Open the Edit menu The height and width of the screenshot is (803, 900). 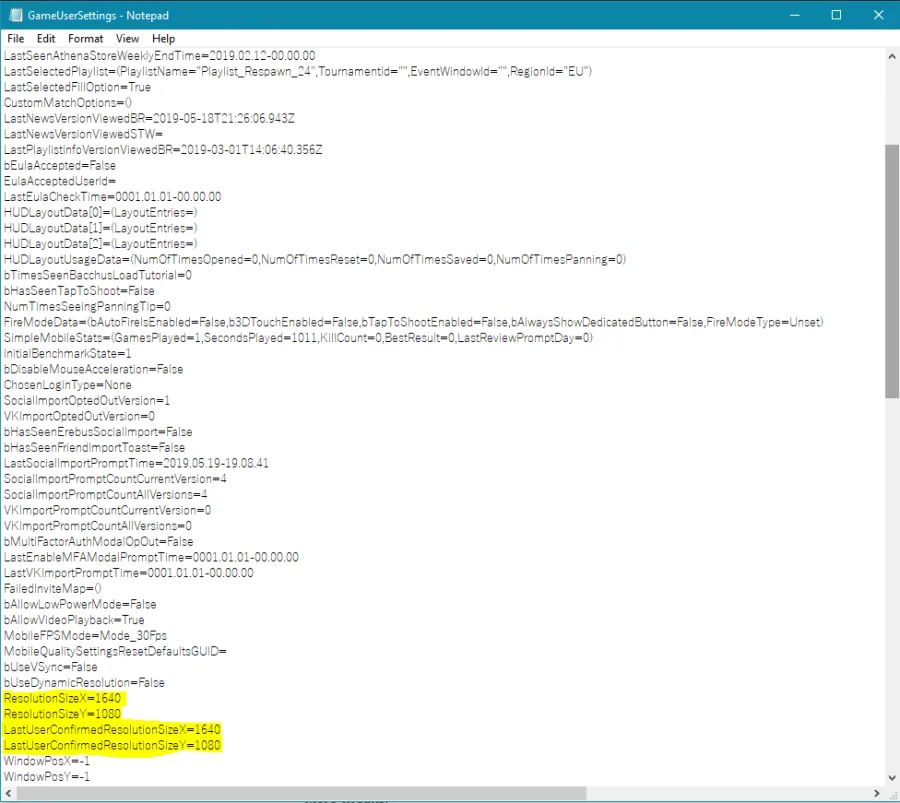[x=46, y=38]
